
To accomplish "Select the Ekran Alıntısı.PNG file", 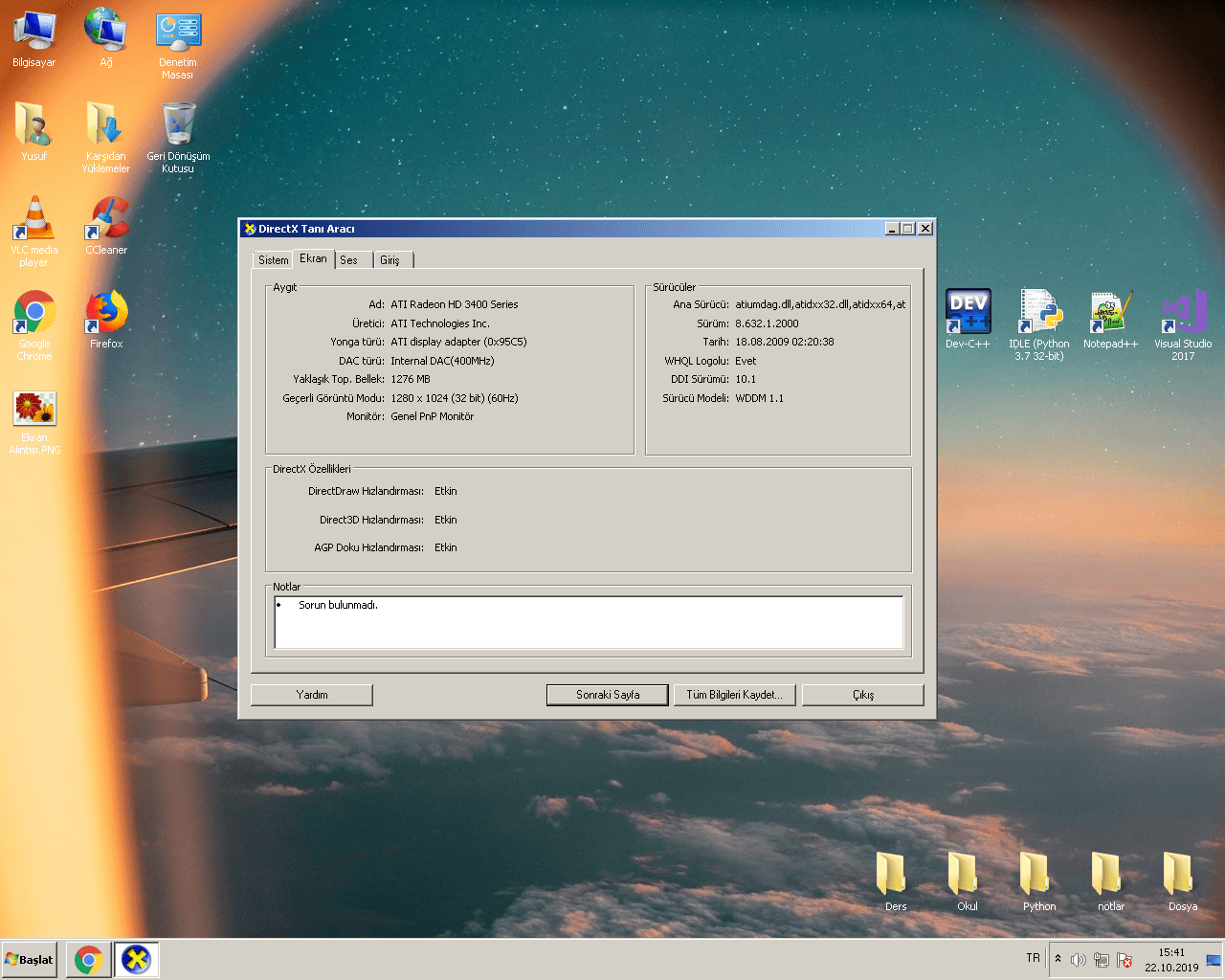I will (x=34, y=422).
